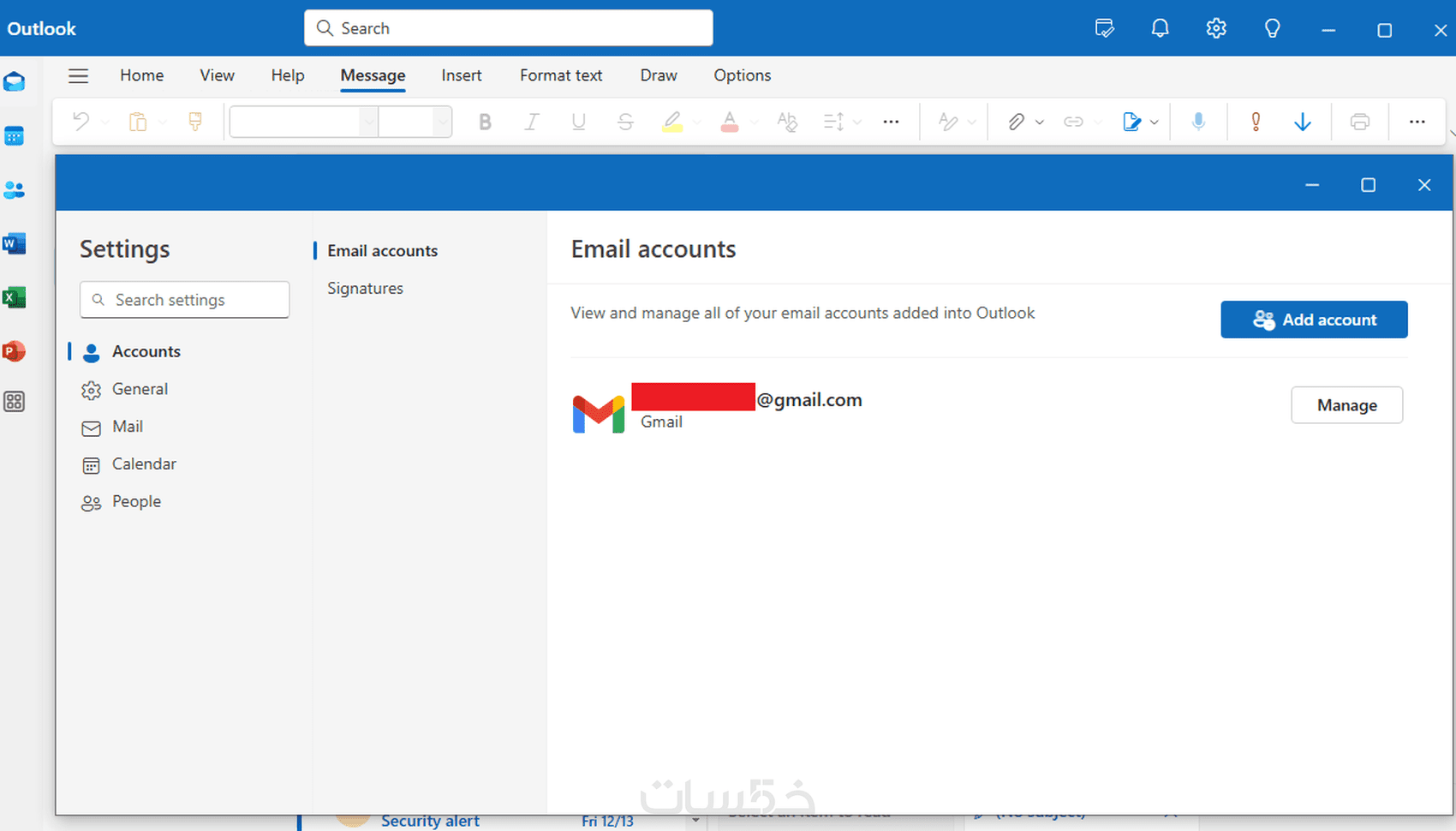
Task: Expand the Paste options dropdown arrow
Action: point(163,123)
